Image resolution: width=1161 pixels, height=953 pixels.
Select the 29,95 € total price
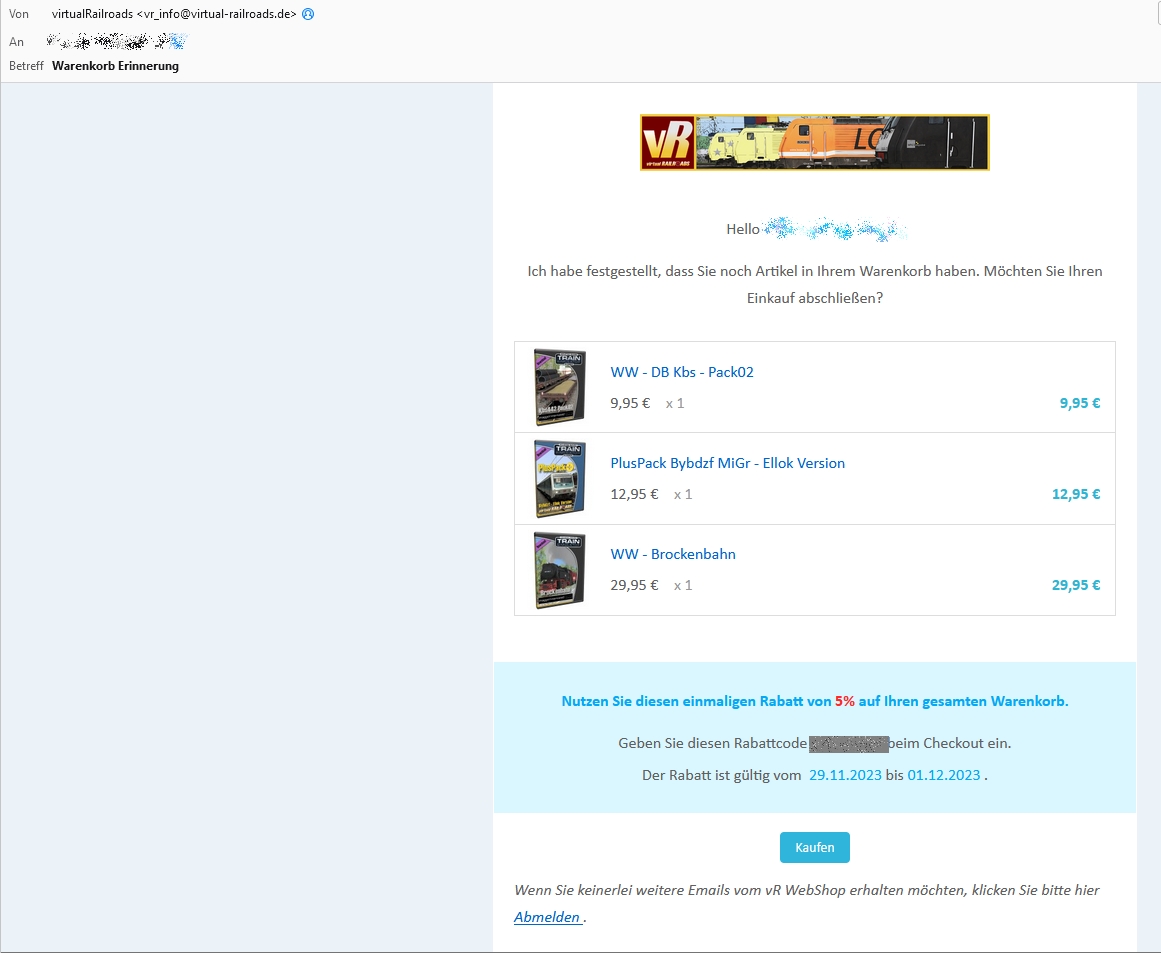point(1076,585)
